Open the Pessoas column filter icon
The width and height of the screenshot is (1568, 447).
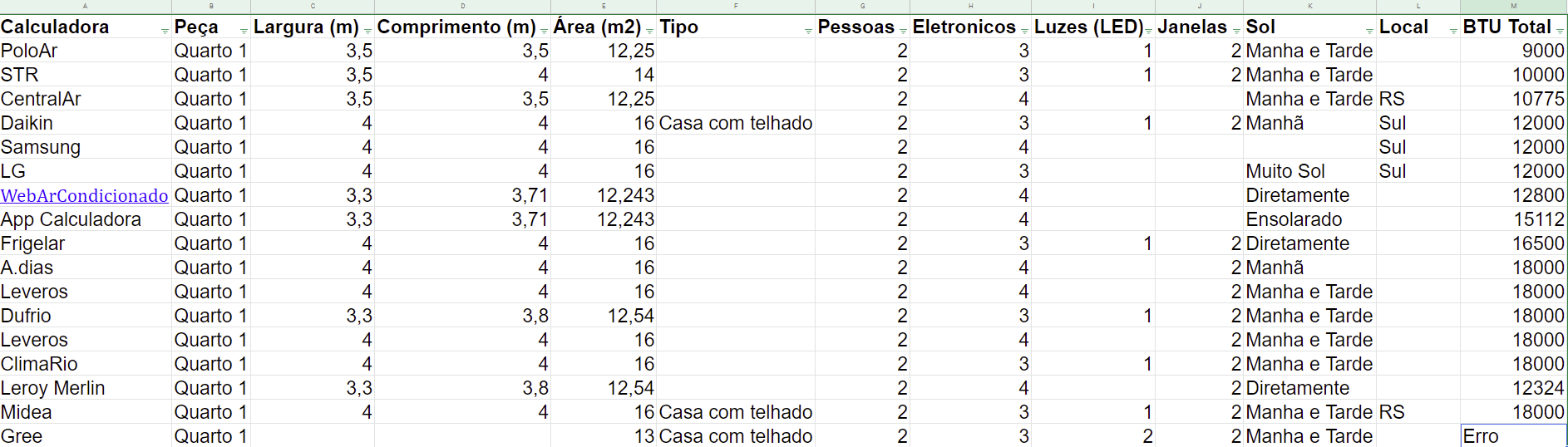(x=903, y=32)
